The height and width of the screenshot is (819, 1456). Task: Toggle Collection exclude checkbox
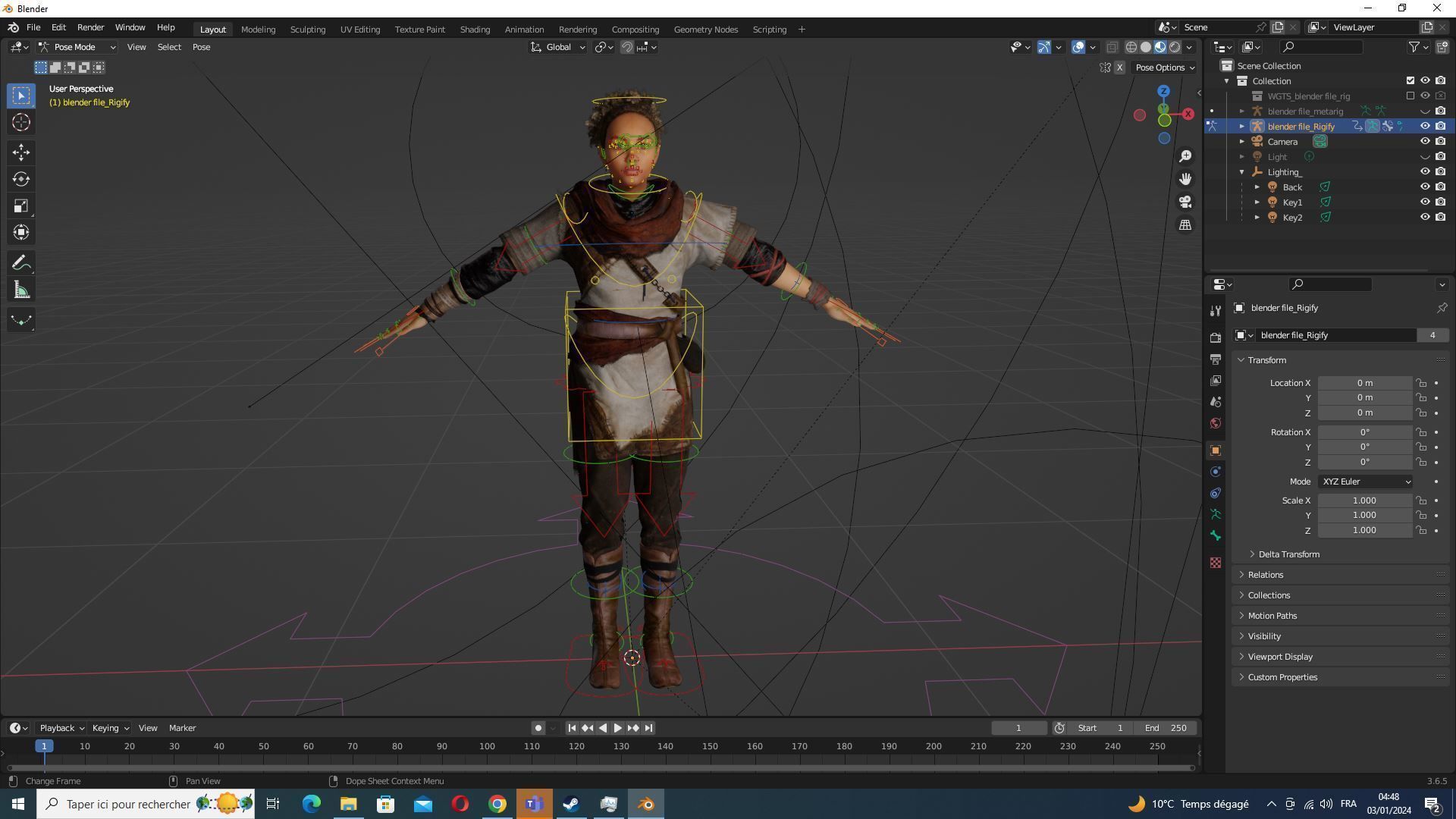coord(1410,81)
